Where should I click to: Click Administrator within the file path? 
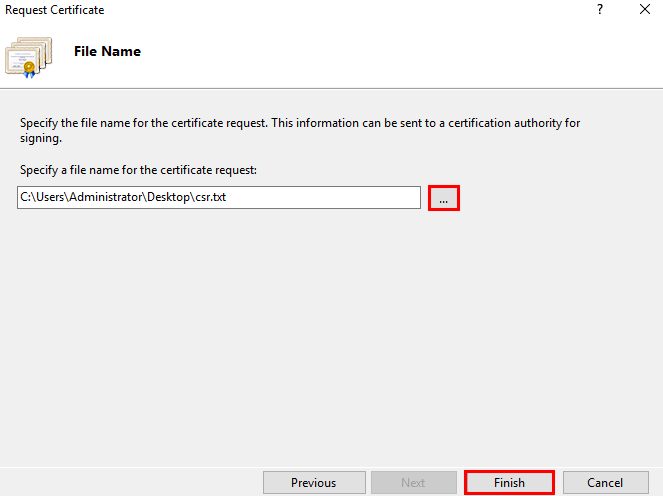click(x=106, y=197)
